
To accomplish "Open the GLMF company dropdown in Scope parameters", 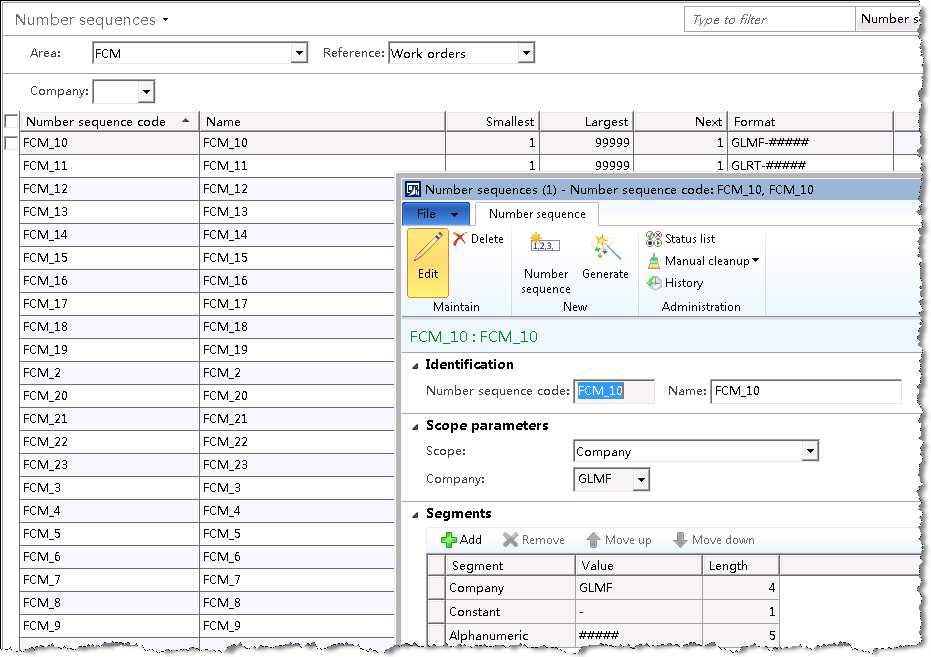I will click(x=641, y=480).
